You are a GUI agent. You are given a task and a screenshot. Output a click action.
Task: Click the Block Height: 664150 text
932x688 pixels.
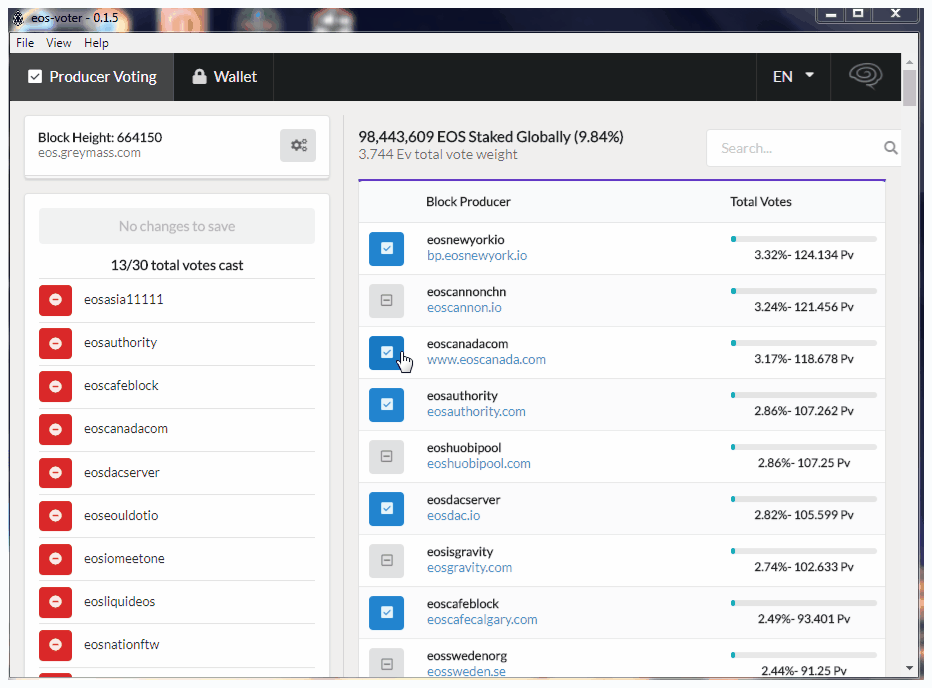point(100,137)
